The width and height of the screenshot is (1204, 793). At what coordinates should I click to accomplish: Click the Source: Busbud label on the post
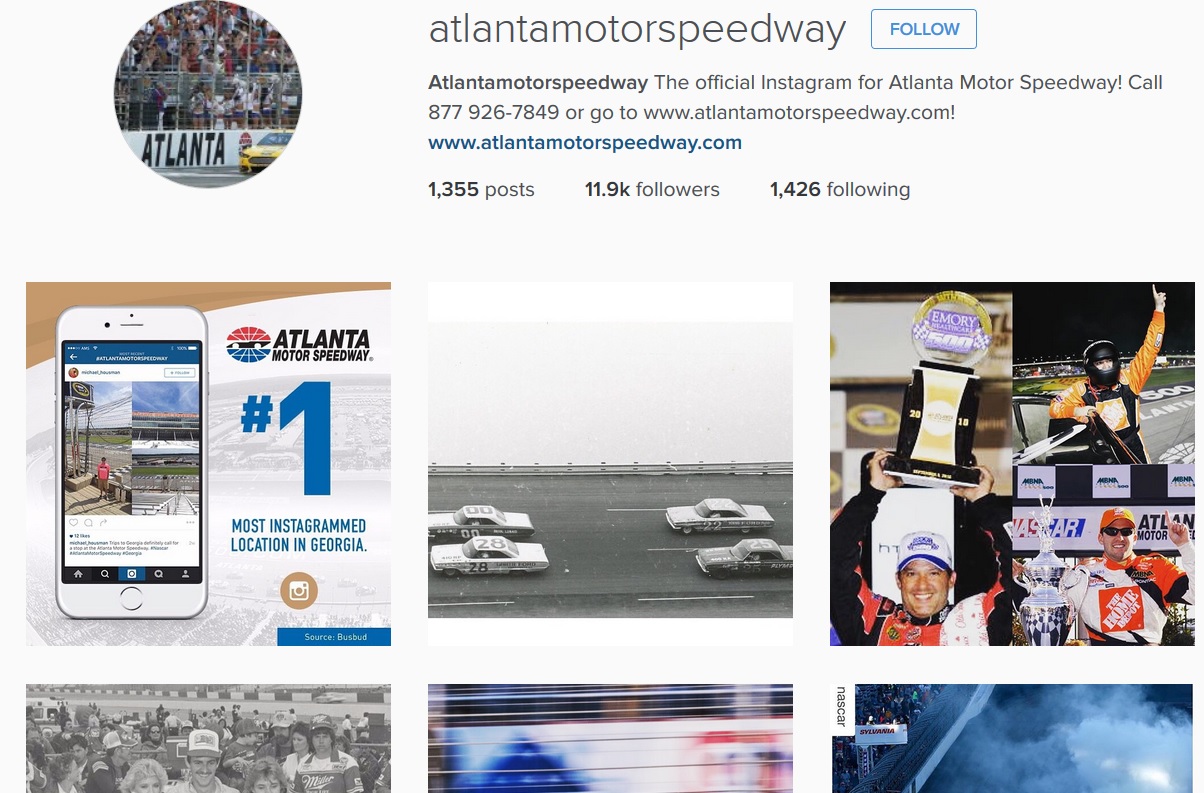click(x=334, y=636)
